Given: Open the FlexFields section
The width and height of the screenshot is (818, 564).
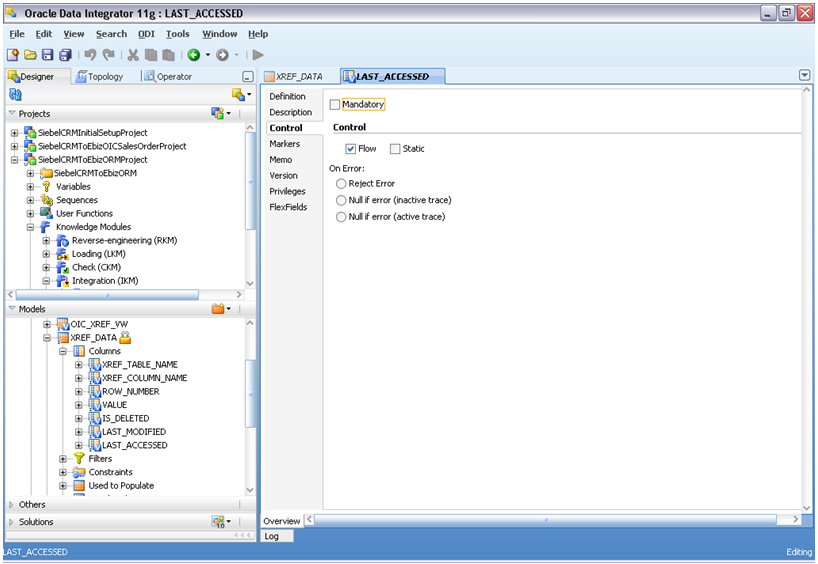Looking at the screenshot, I should tap(288, 207).
